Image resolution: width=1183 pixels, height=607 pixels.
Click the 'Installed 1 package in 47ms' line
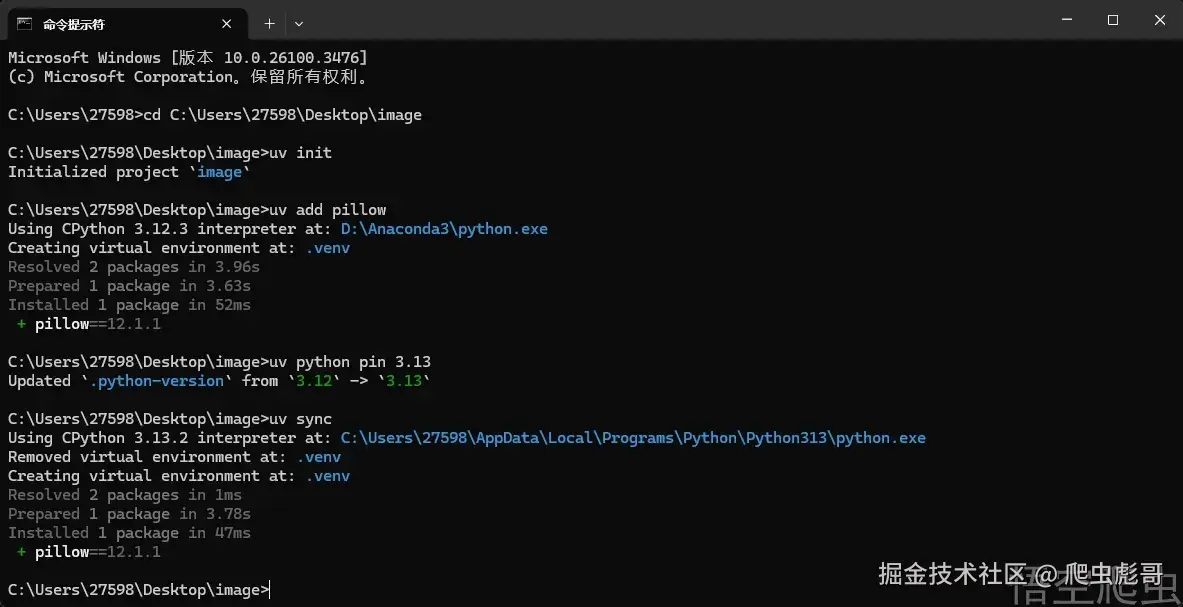pyautogui.click(x=130, y=532)
